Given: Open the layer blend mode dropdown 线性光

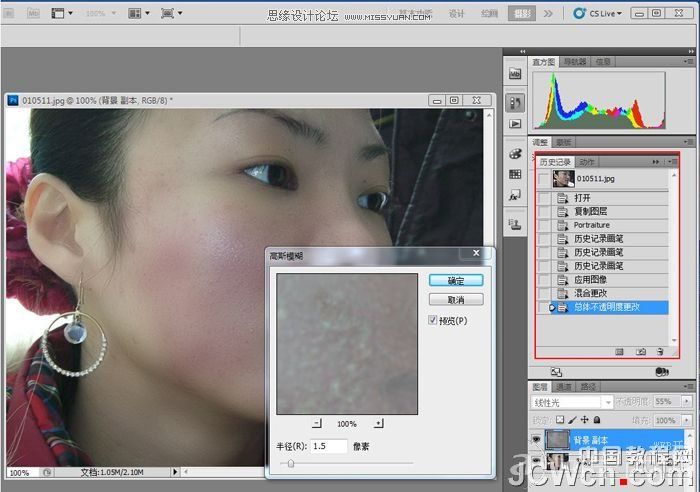Looking at the screenshot, I should click(x=572, y=402).
